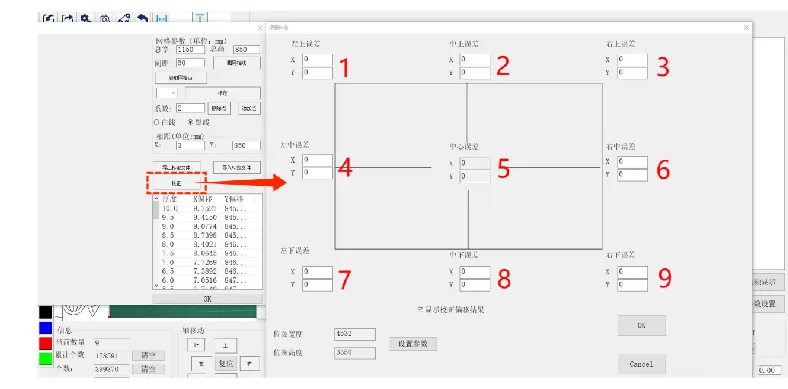Click the node-connection share icon in toolbar
The image size is (788, 389).
124,19
